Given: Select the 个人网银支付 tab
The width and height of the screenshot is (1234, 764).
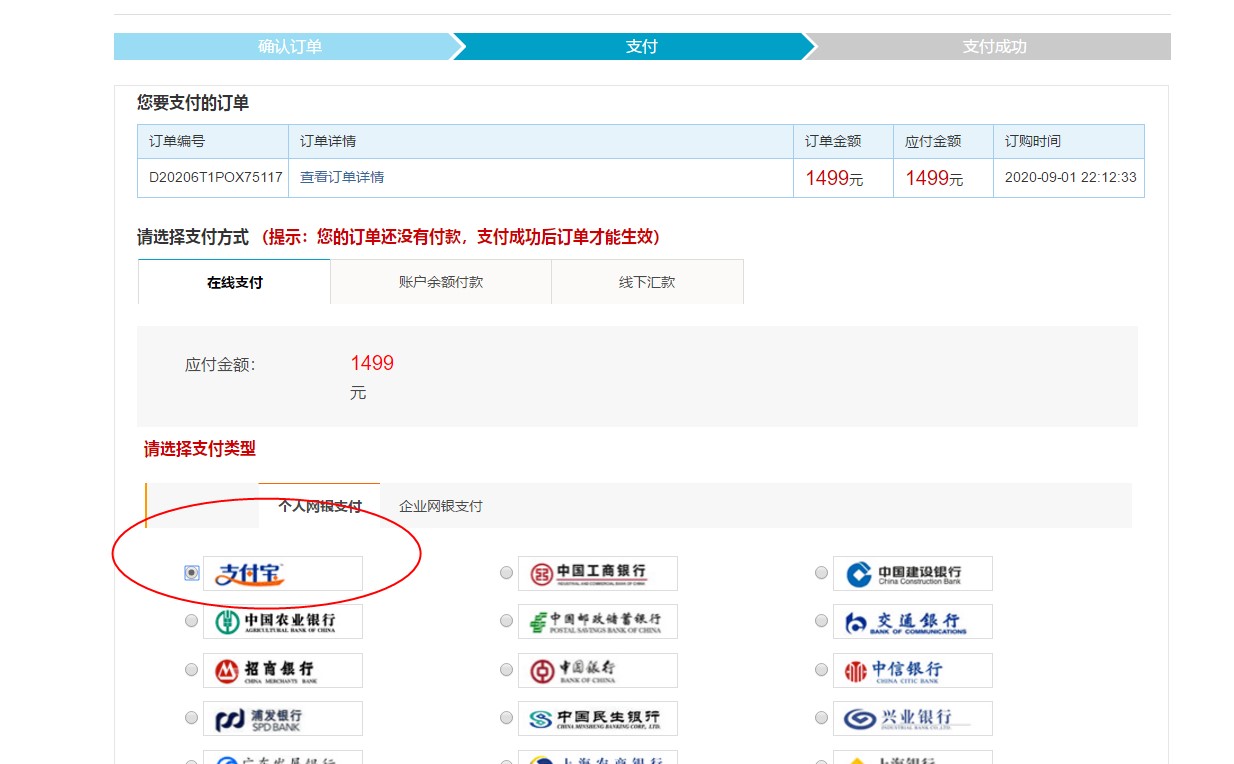Looking at the screenshot, I should [x=319, y=506].
